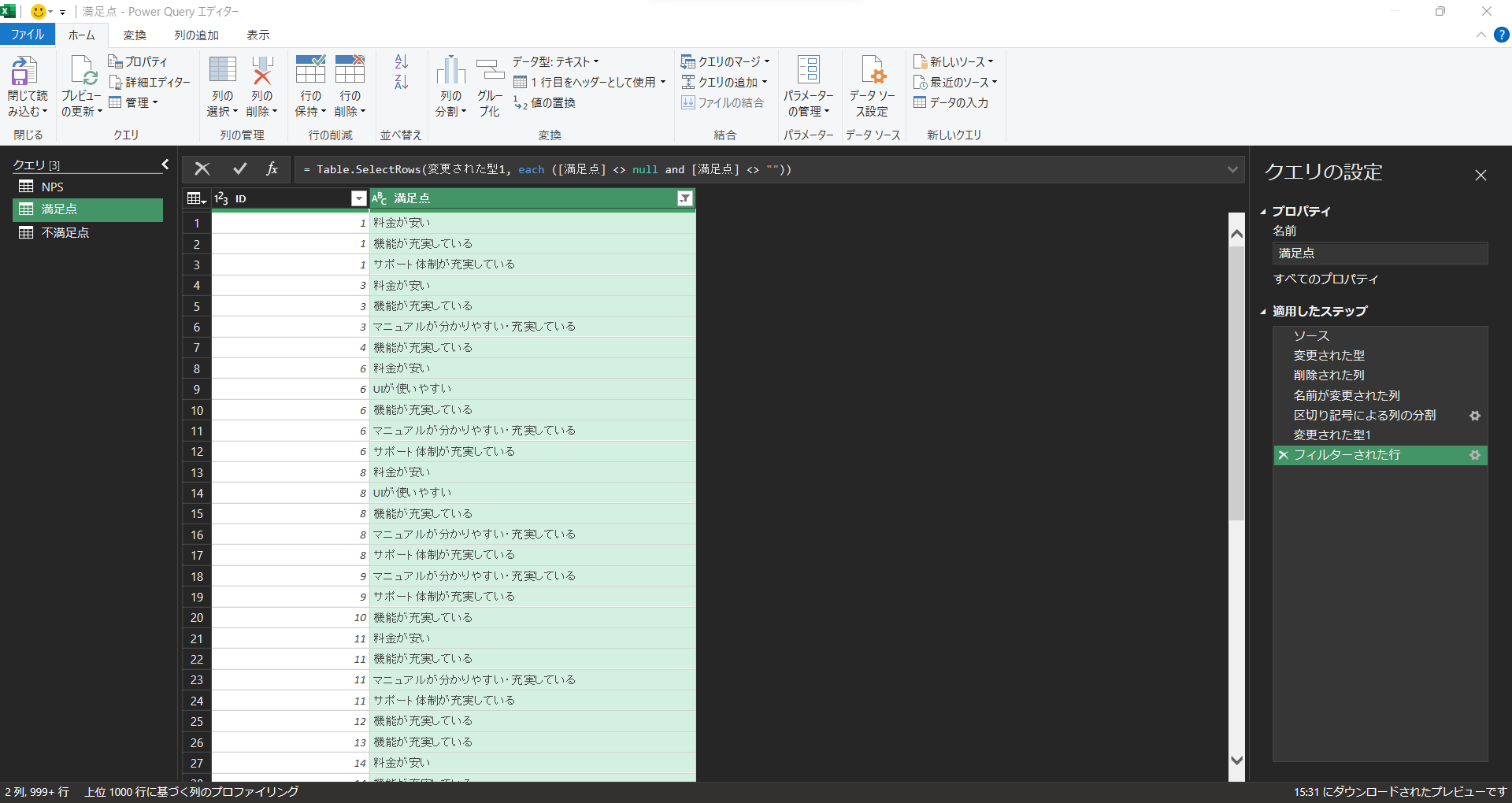Open settings gear for 区切り記号による列の分割 step

[x=1475, y=416]
